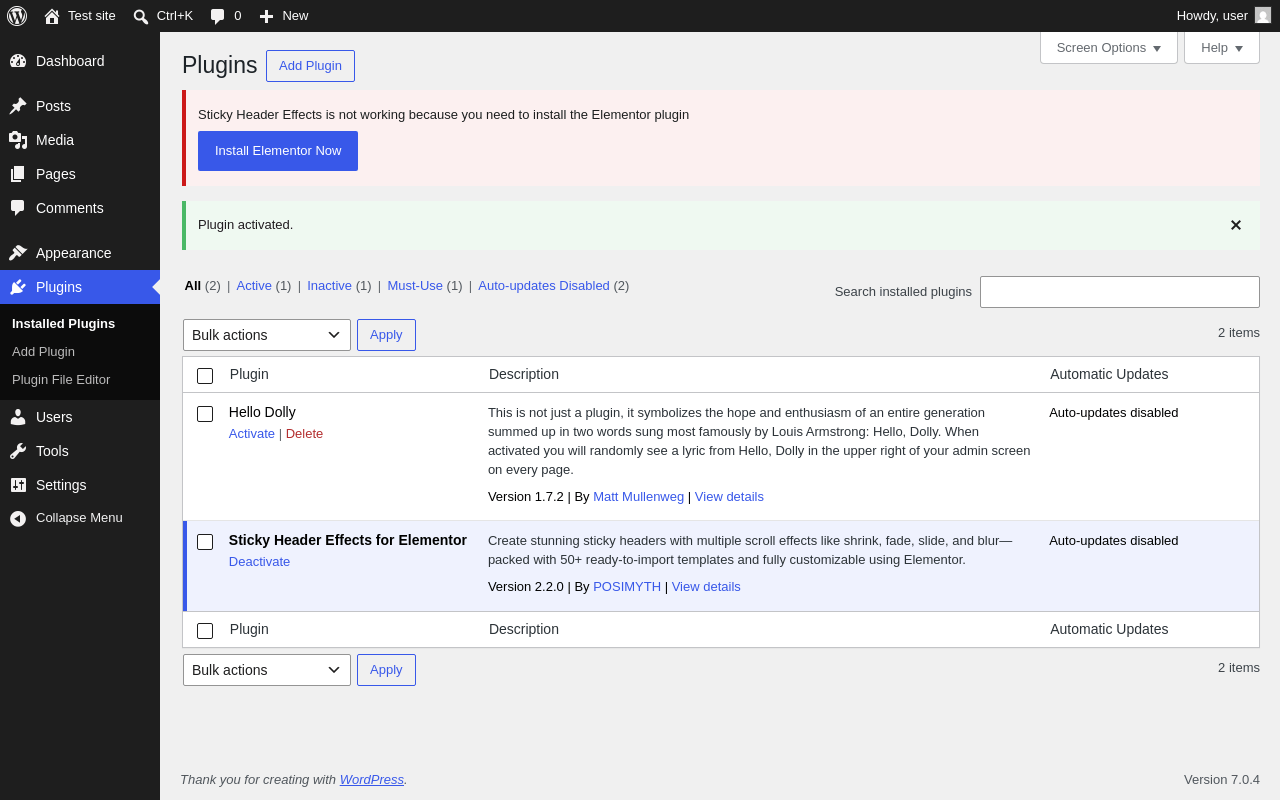The image size is (1280, 800).
Task: Click the Tools wrench icon
Action: pyautogui.click(x=18, y=451)
